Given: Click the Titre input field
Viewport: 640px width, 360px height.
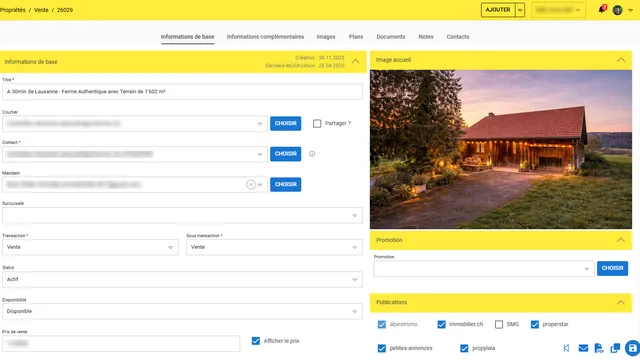Looking at the screenshot, I should (x=182, y=92).
